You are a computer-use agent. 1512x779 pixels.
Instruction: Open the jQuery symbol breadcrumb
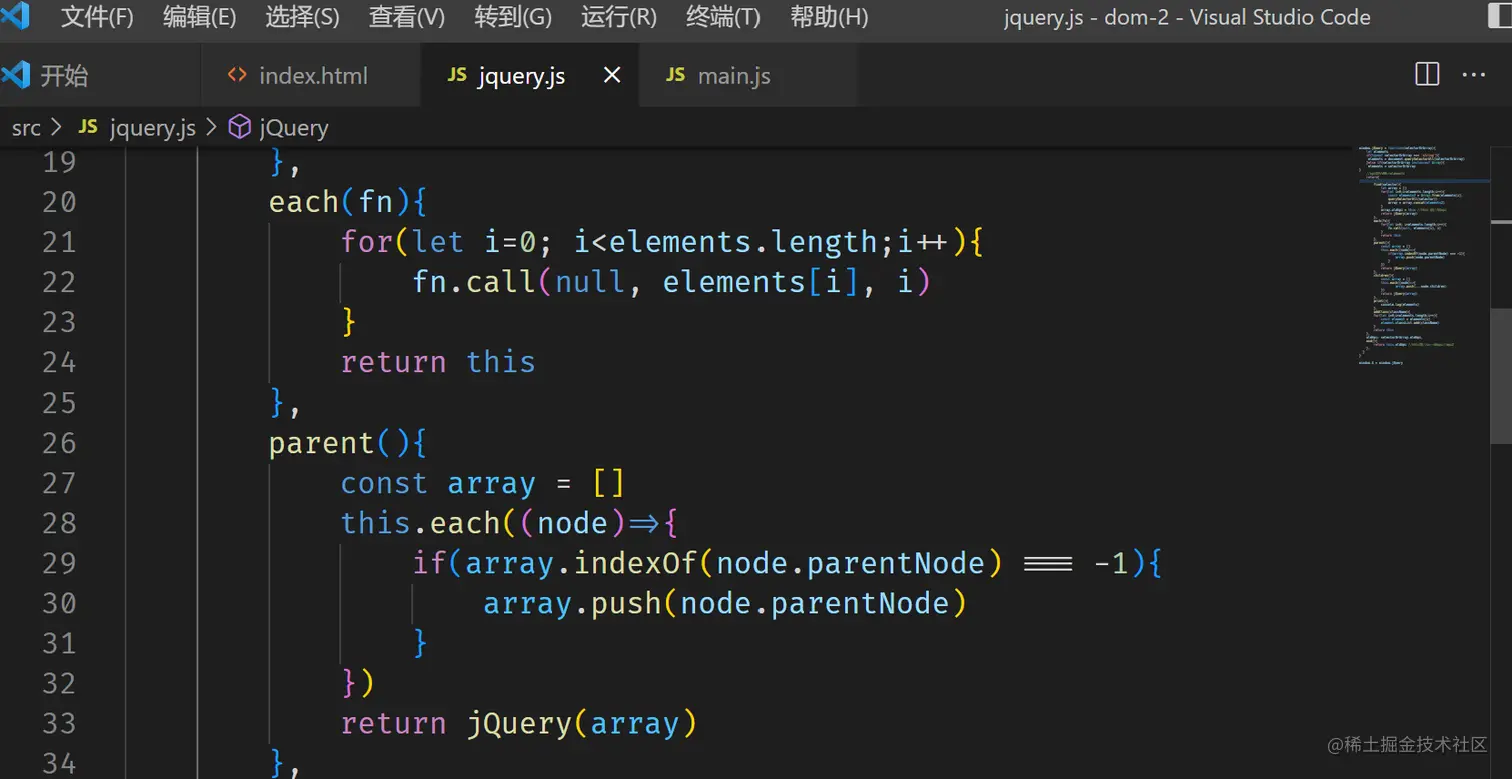pos(279,128)
